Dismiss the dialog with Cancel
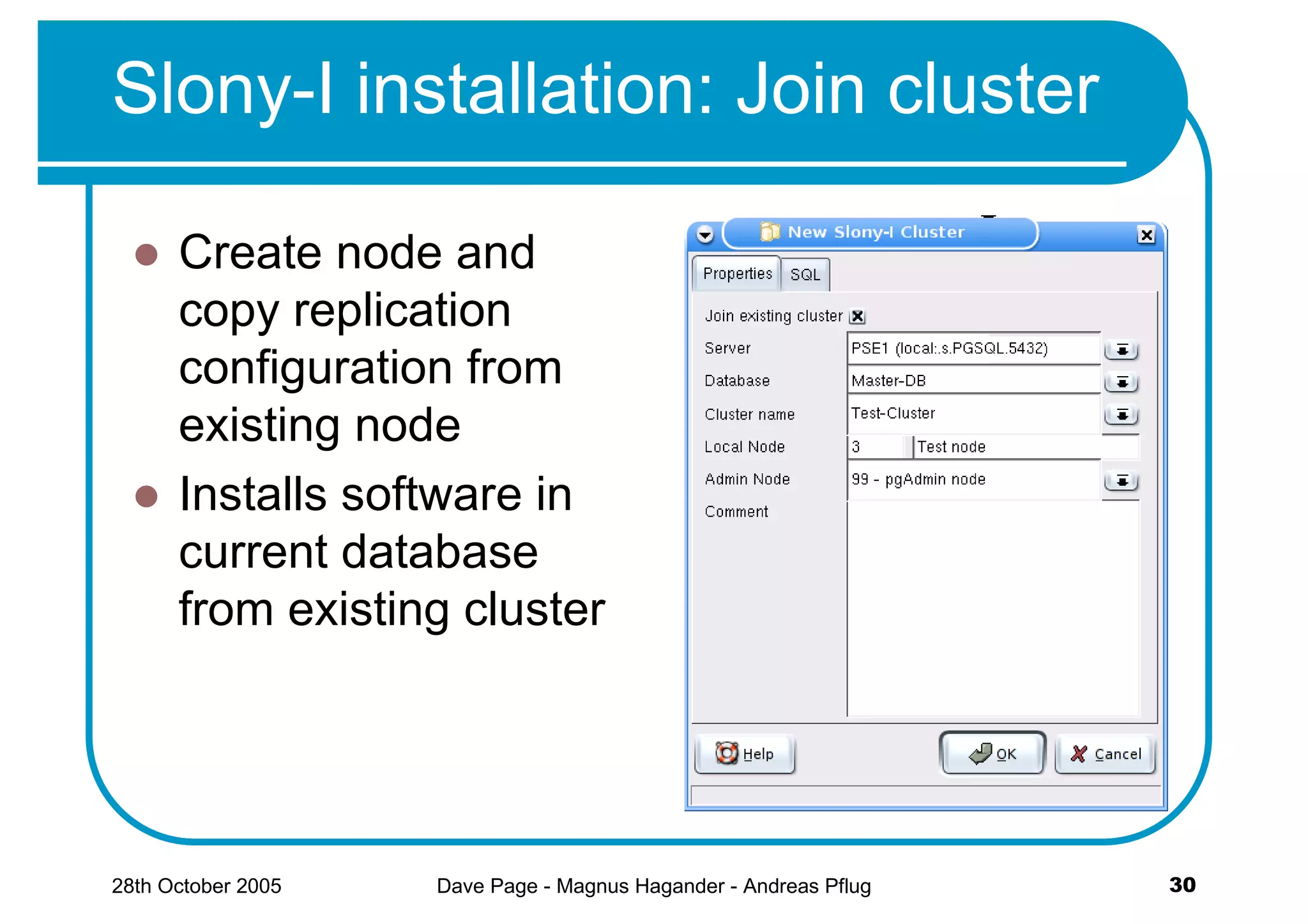This screenshot has width=1308, height=924. (1106, 754)
